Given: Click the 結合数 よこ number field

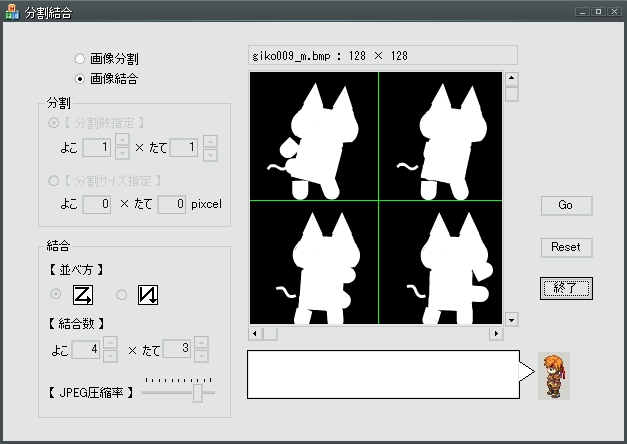Looking at the screenshot, I should click(x=88, y=349).
